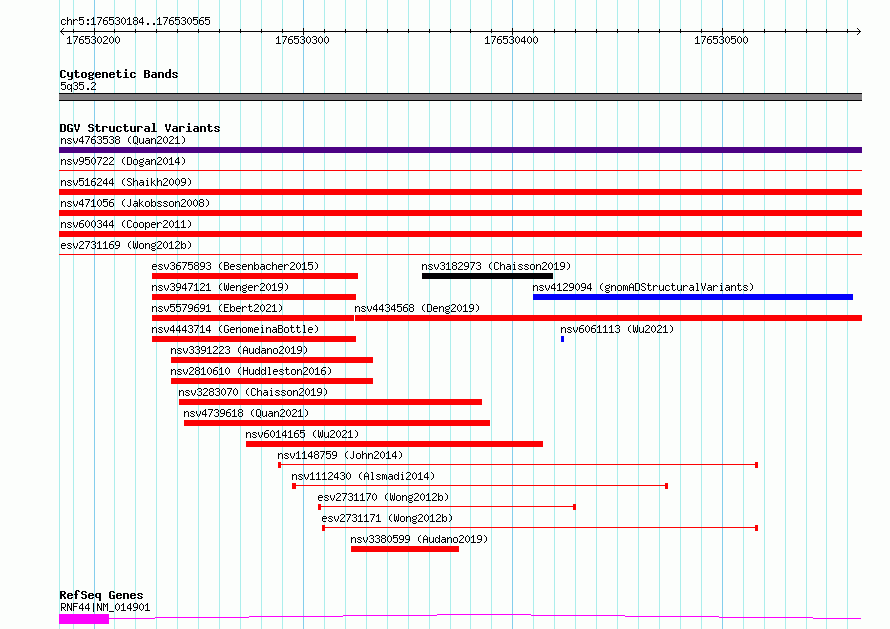Open nsv6061113 (Wu2021) variant label
The width and height of the screenshot is (890, 629).
(x=617, y=329)
